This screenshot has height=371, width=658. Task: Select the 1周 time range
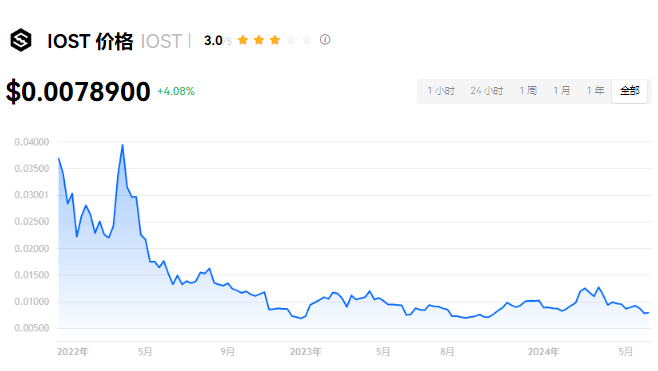pos(528,91)
